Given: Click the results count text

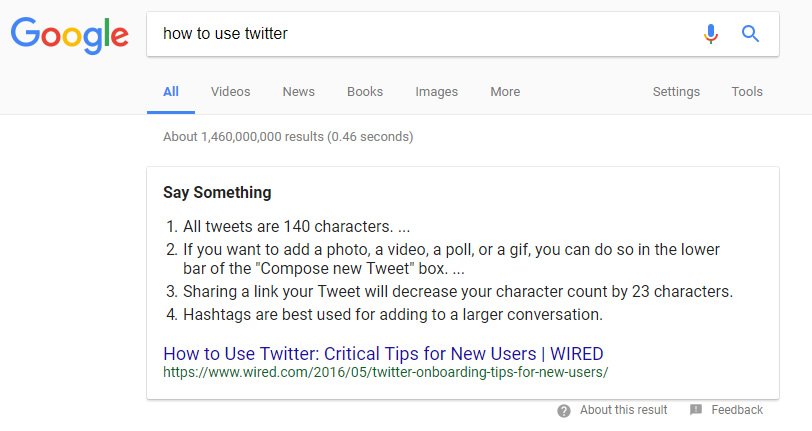Looking at the screenshot, I should 288,137.
